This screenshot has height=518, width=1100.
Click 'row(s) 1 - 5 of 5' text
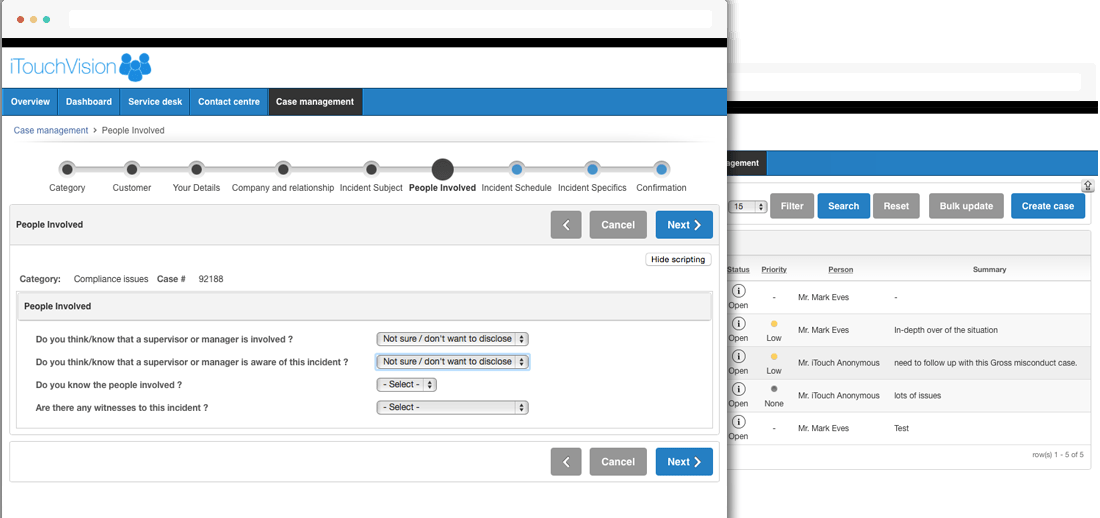click(x=1058, y=455)
